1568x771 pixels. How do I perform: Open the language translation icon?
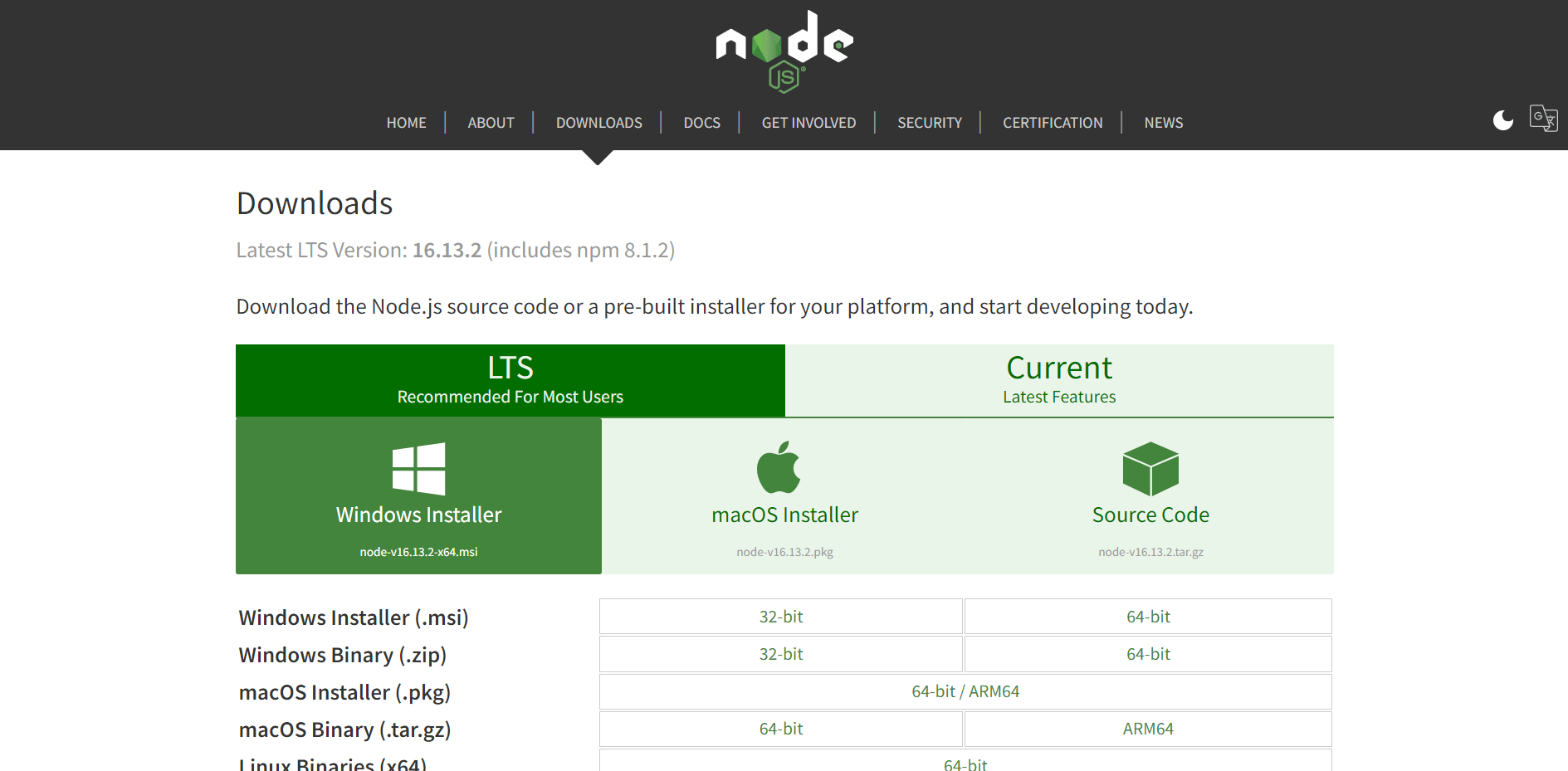click(x=1543, y=118)
